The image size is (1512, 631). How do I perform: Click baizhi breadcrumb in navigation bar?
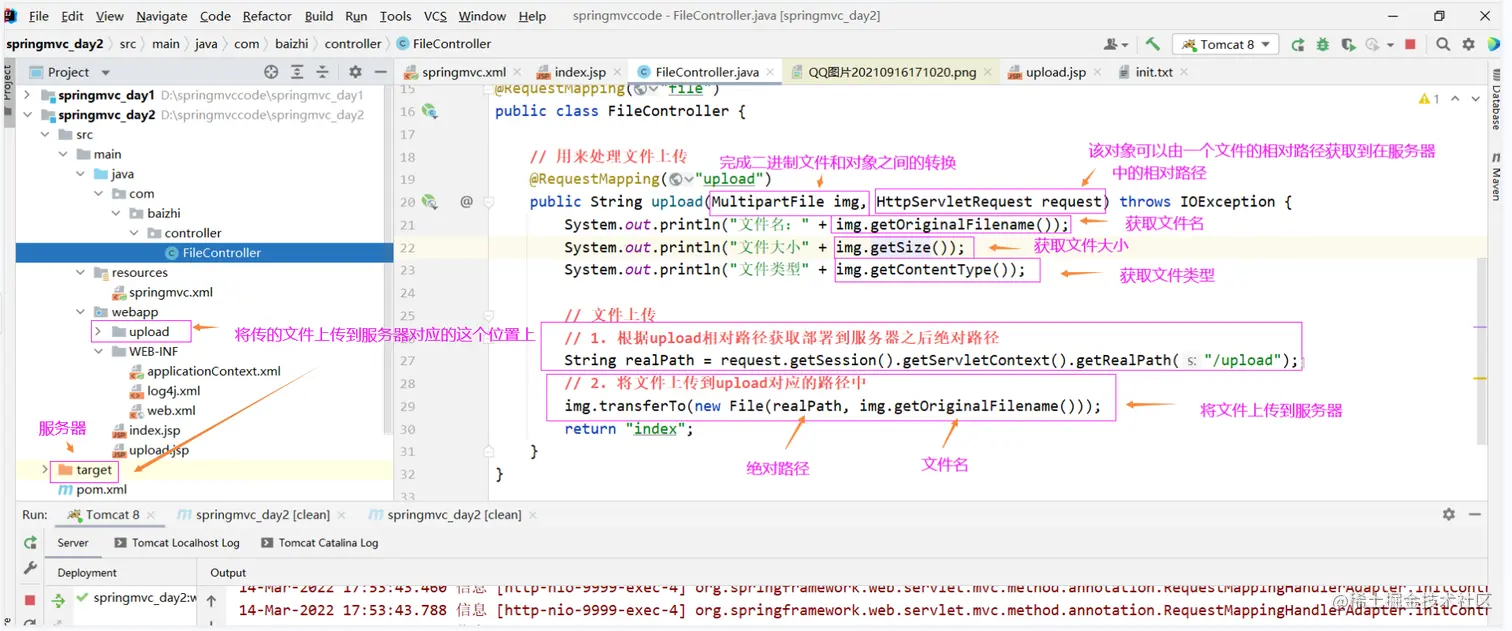tap(292, 44)
